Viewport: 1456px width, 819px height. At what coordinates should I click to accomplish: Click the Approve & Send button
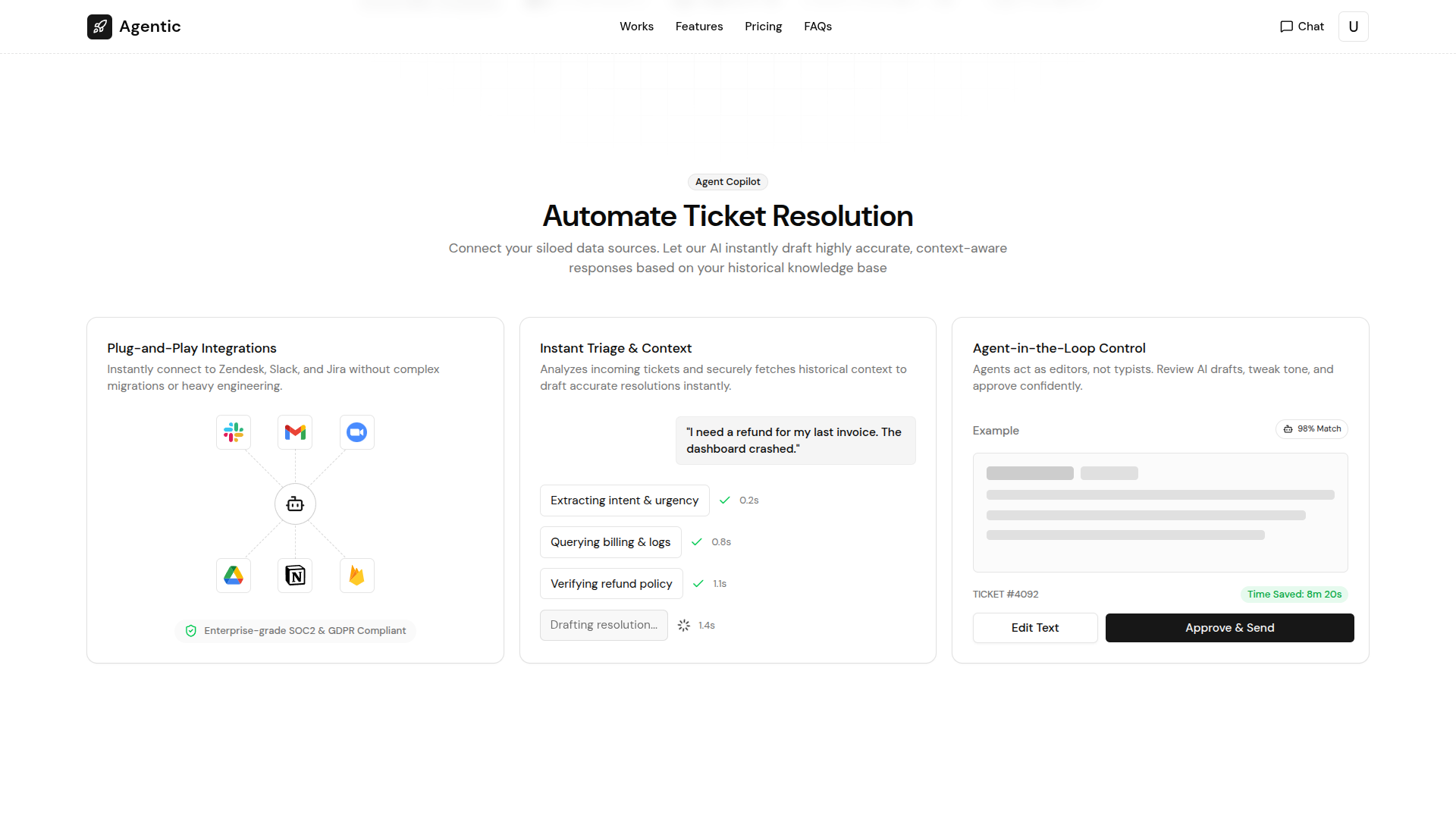(x=1230, y=628)
